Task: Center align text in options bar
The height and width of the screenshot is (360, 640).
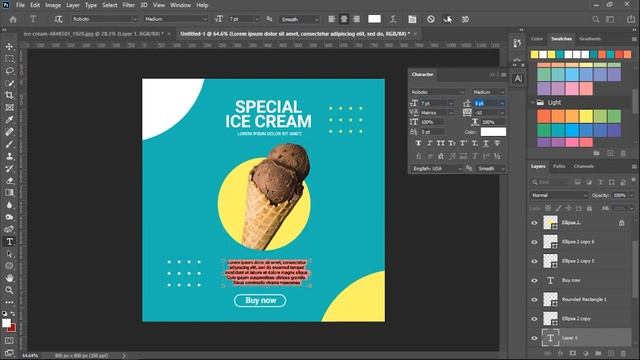Action: point(344,19)
